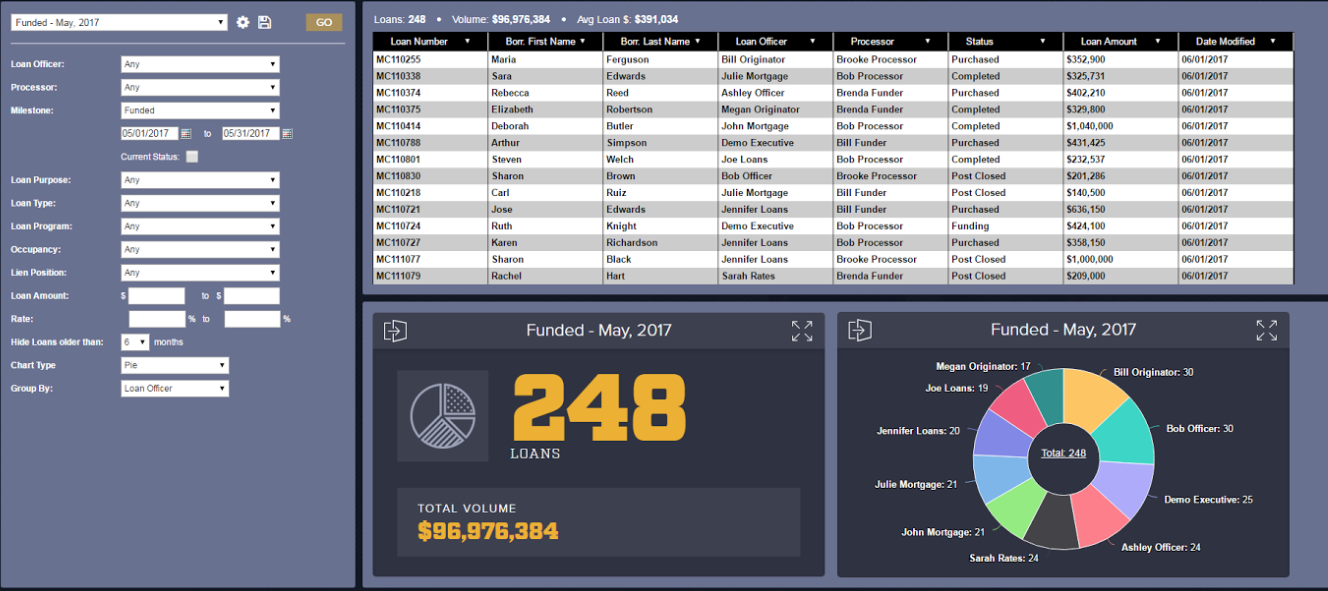Screen dimensions: 1328x591
Task: Open the Occupancy dropdown
Action: click(x=200, y=249)
